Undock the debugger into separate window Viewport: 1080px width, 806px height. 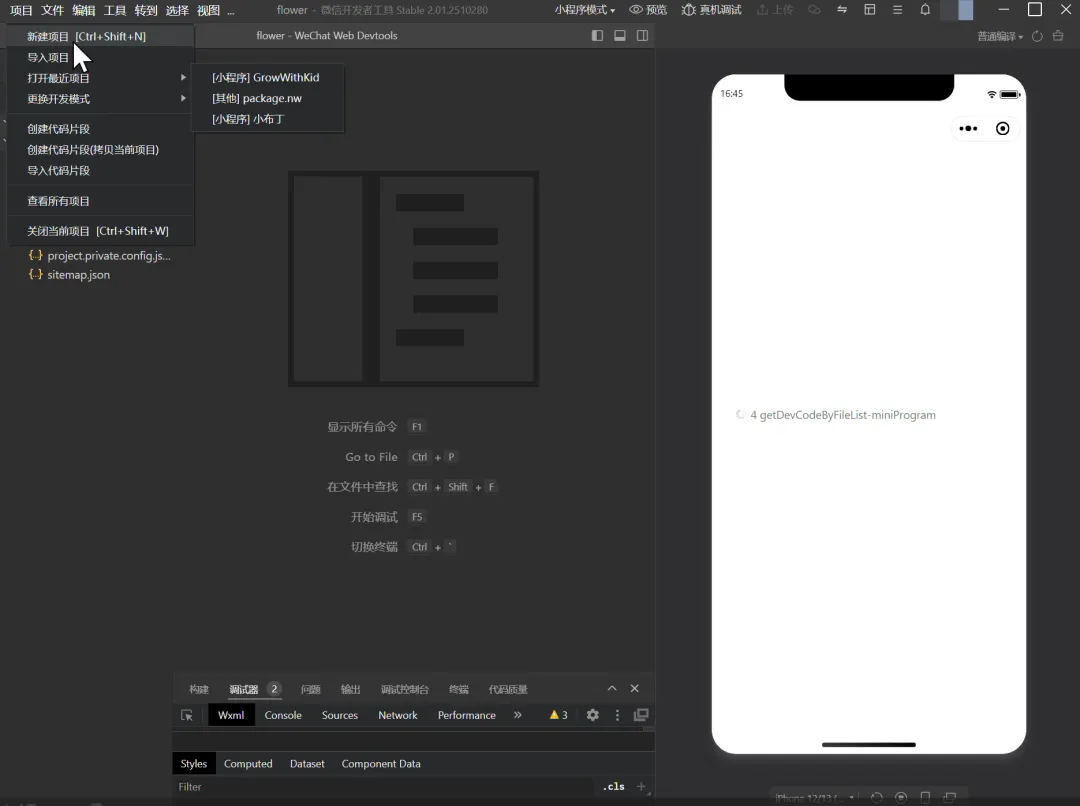point(641,715)
